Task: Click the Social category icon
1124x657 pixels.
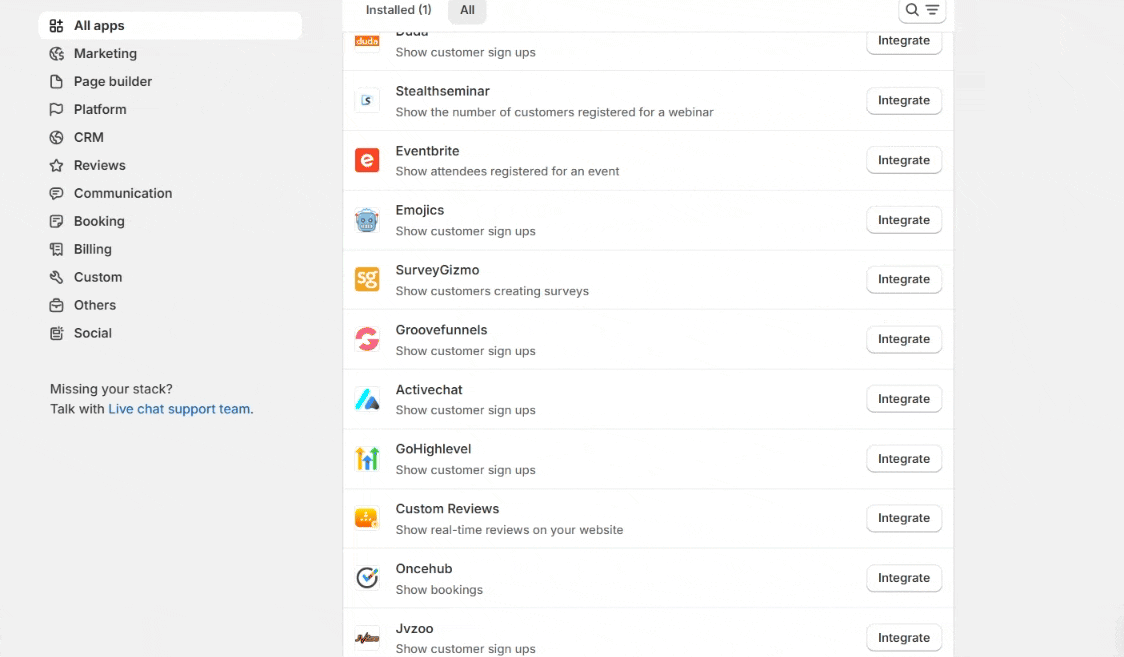Action: [56, 333]
